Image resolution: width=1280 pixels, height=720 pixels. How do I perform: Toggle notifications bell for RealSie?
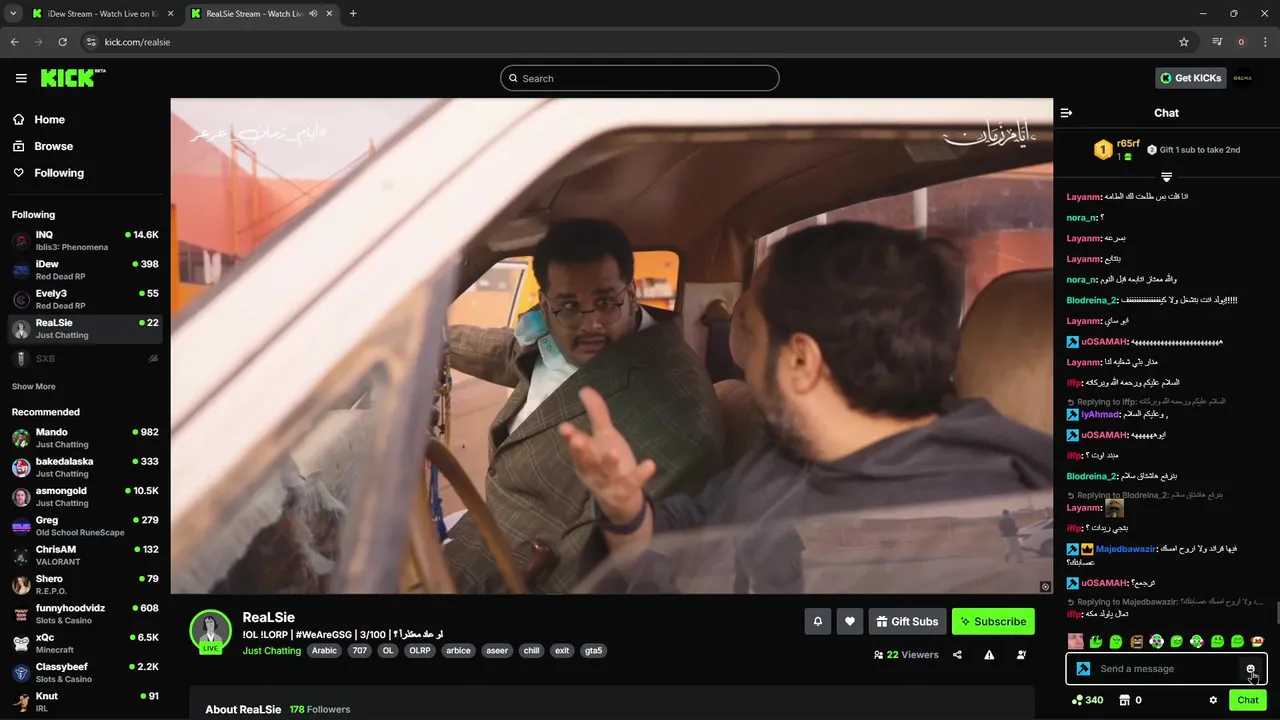(x=817, y=621)
